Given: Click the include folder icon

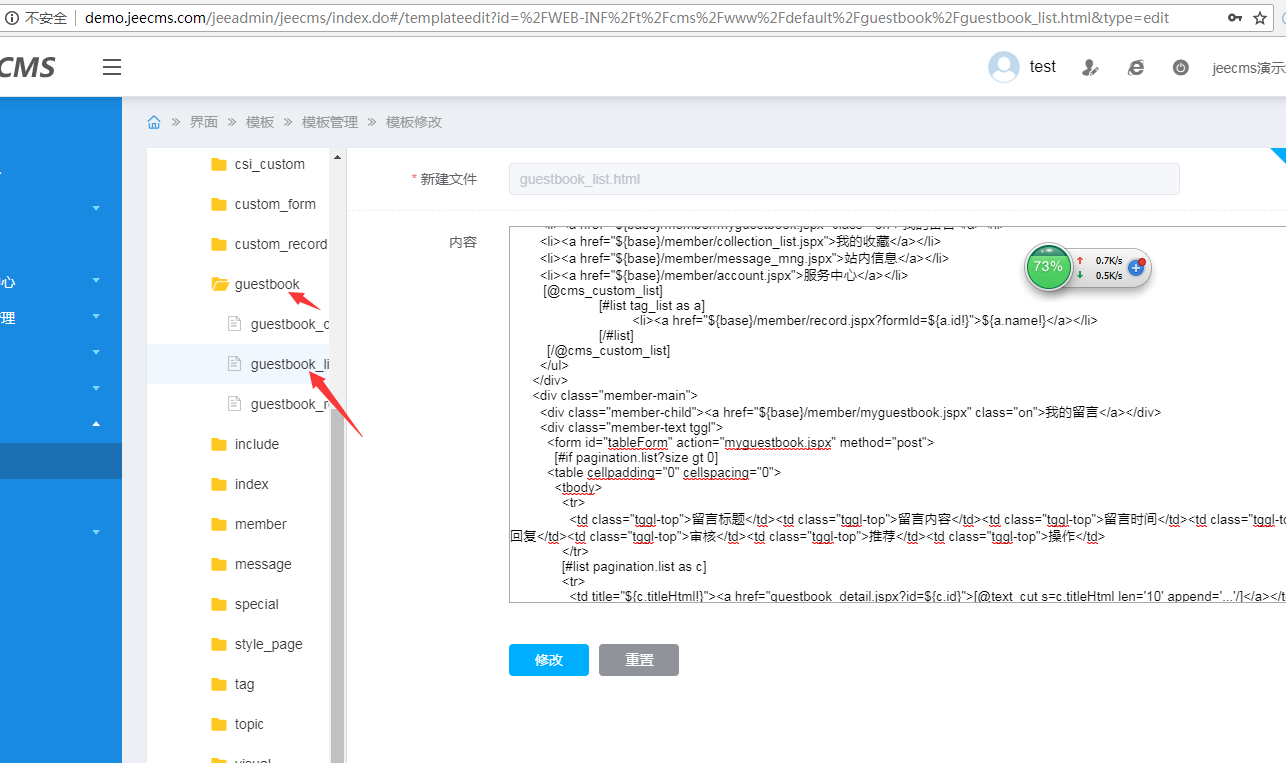Looking at the screenshot, I should (x=219, y=444).
